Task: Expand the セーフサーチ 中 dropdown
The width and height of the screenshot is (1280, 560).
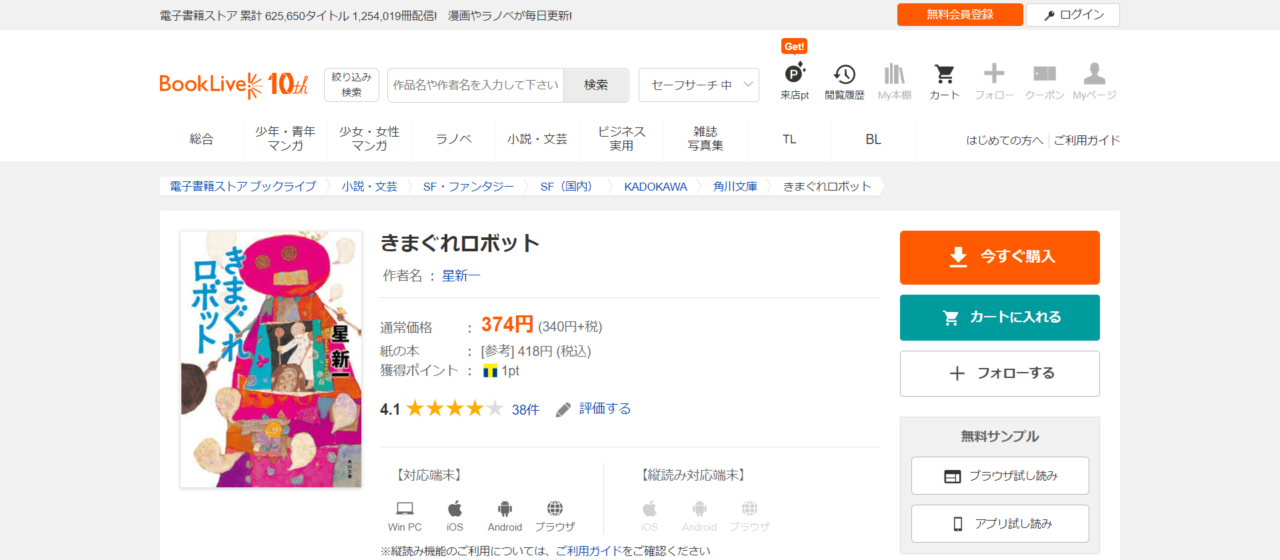Action: pos(698,85)
